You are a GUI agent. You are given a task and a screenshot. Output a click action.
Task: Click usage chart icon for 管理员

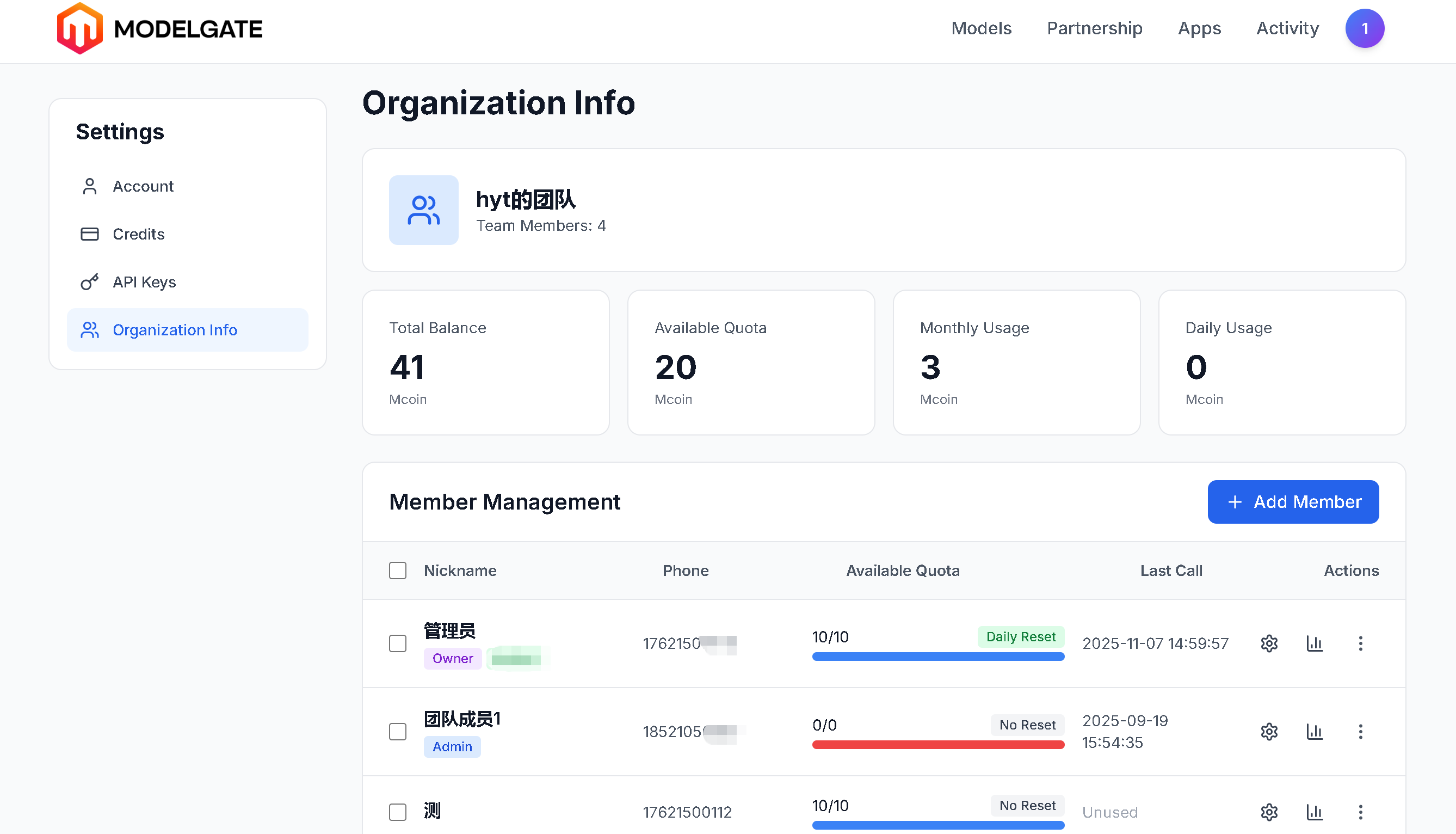1314,643
